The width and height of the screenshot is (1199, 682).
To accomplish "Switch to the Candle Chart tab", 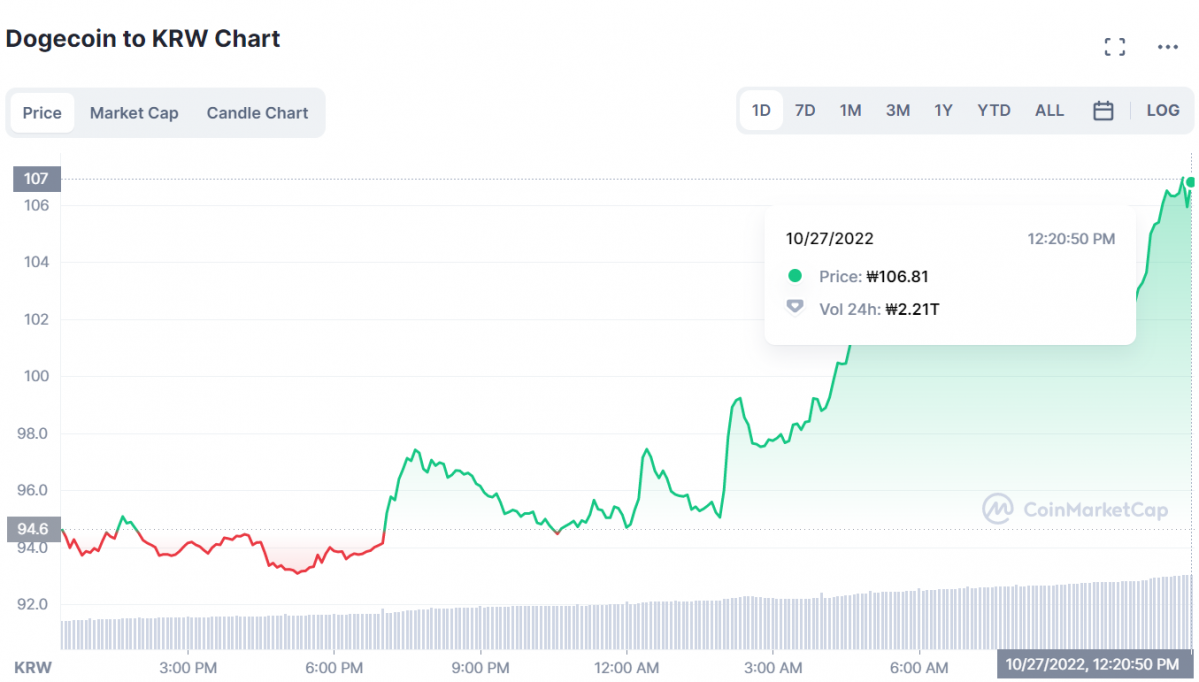I will tap(257, 113).
